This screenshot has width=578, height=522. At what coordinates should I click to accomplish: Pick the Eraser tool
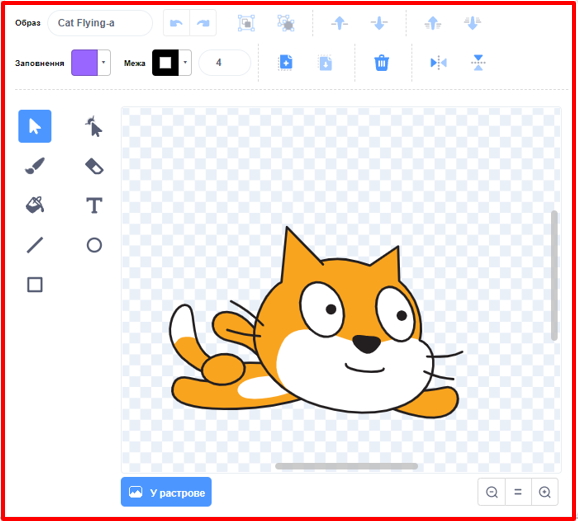[94, 166]
